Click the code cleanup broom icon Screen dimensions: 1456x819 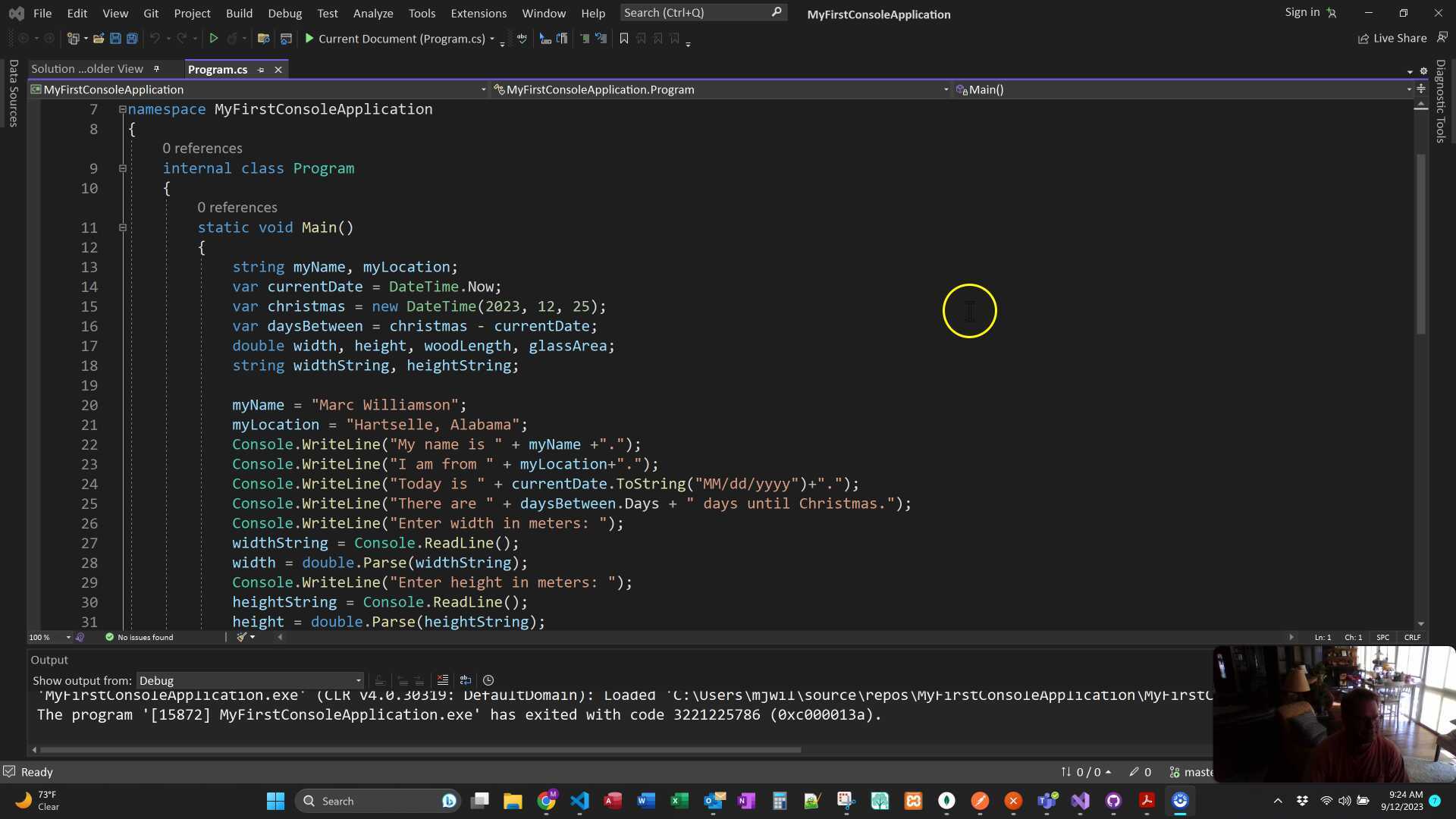coord(242,638)
